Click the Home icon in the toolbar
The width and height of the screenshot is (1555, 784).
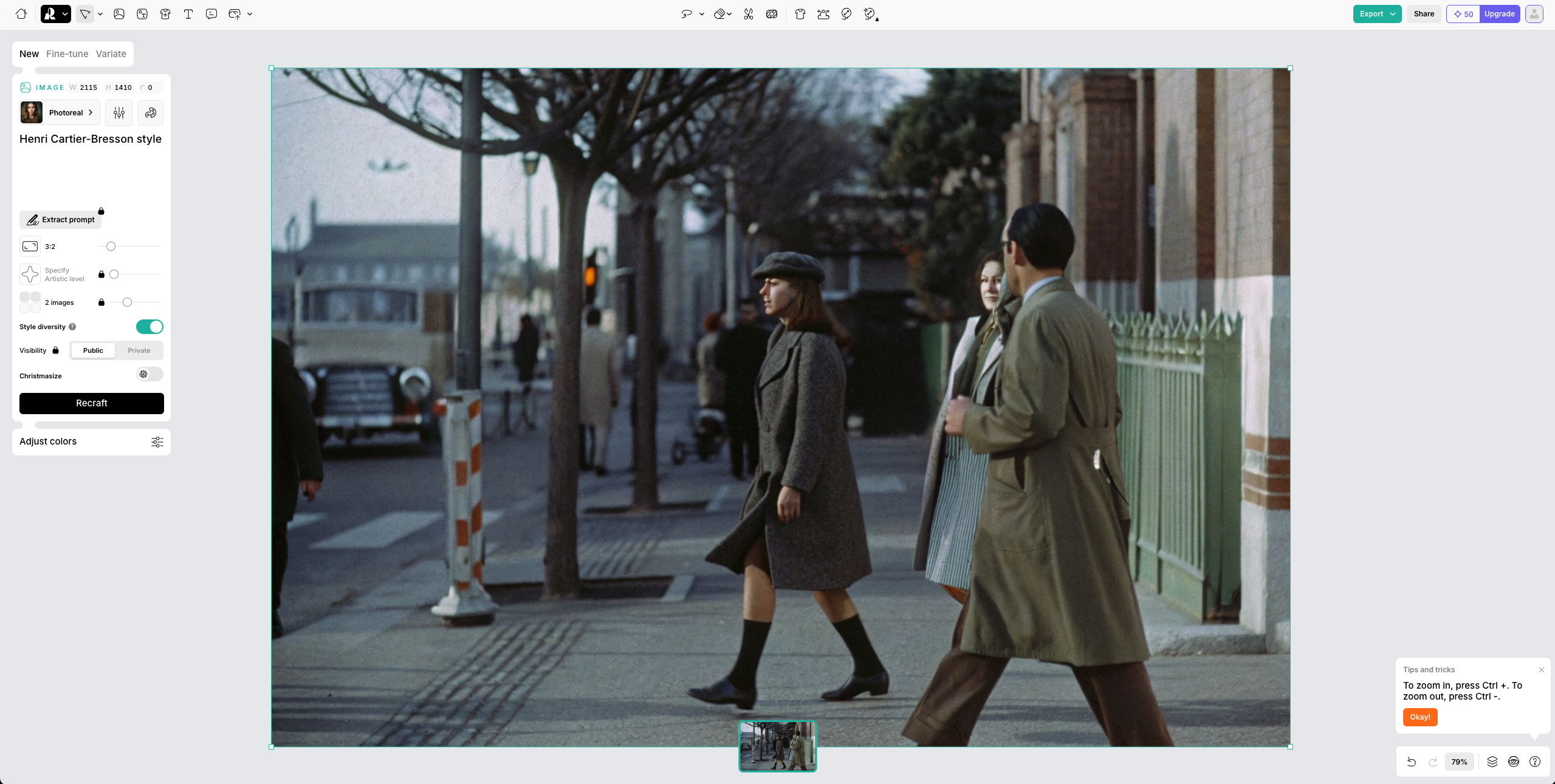point(21,14)
